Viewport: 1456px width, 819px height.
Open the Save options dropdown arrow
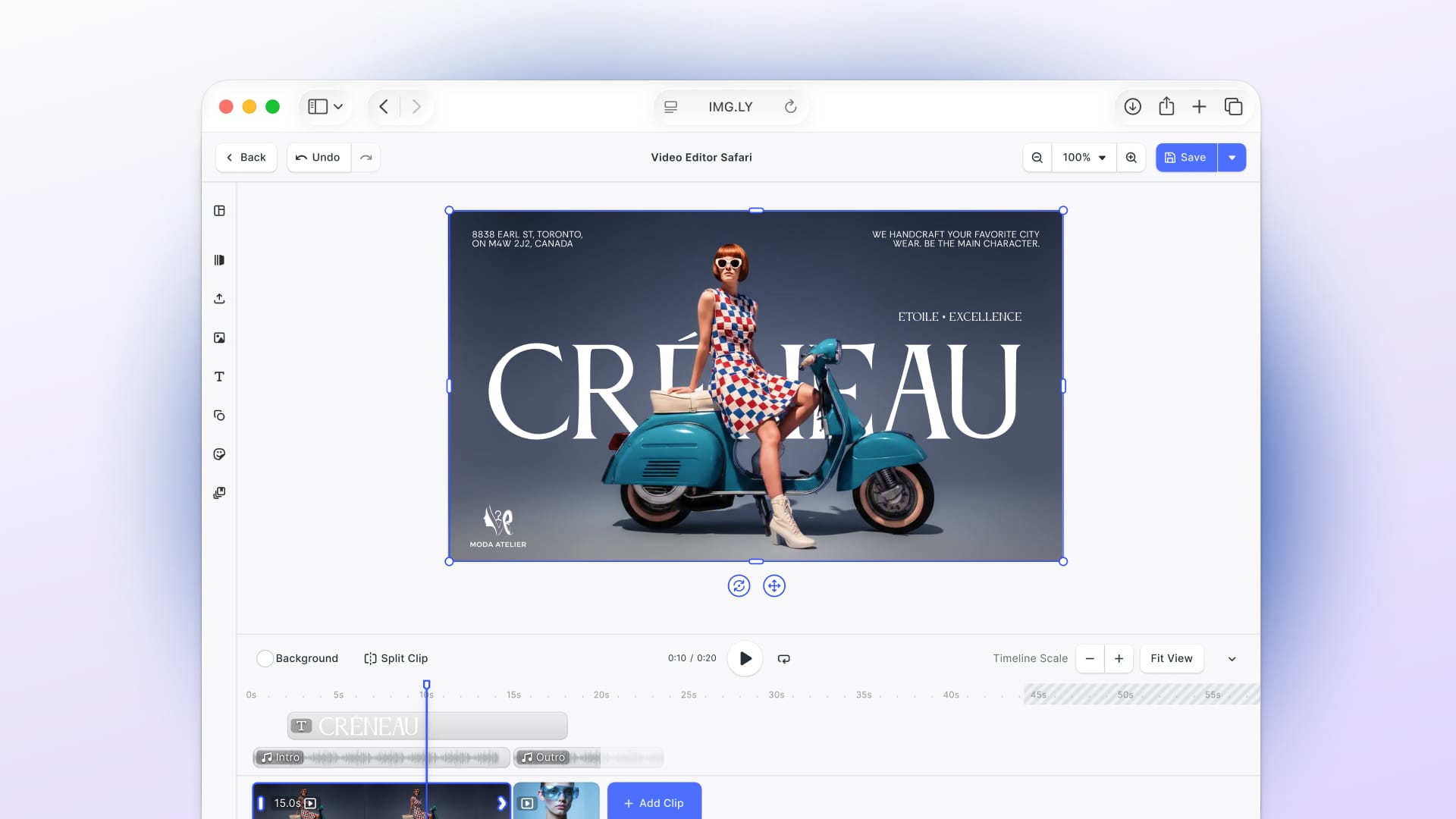(x=1232, y=158)
